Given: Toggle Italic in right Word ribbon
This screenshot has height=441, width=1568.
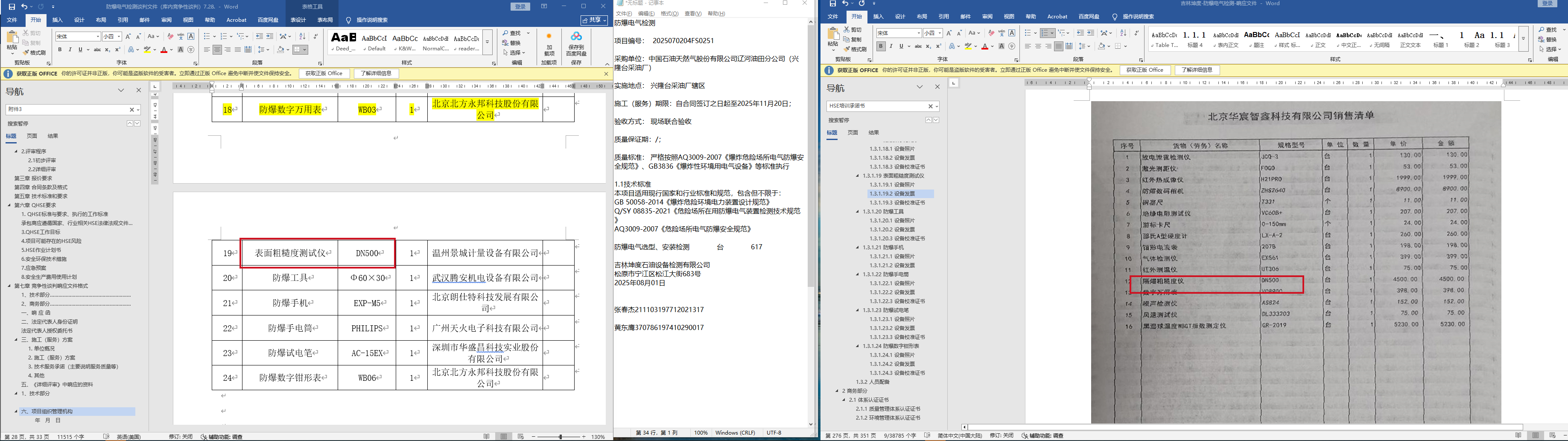Looking at the screenshot, I should (891, 46).
